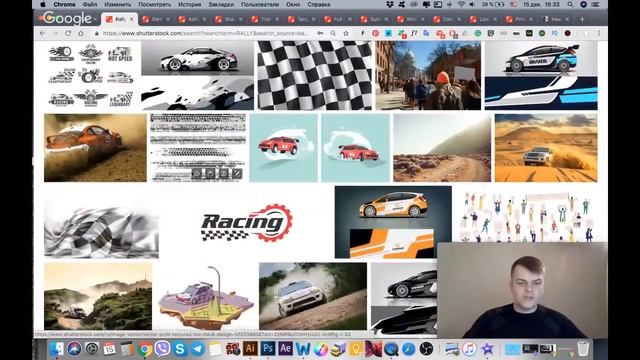This screenshot has width=640, height=360.
Task: Open the Chrome three-dot menu
Action: [599, 33]
